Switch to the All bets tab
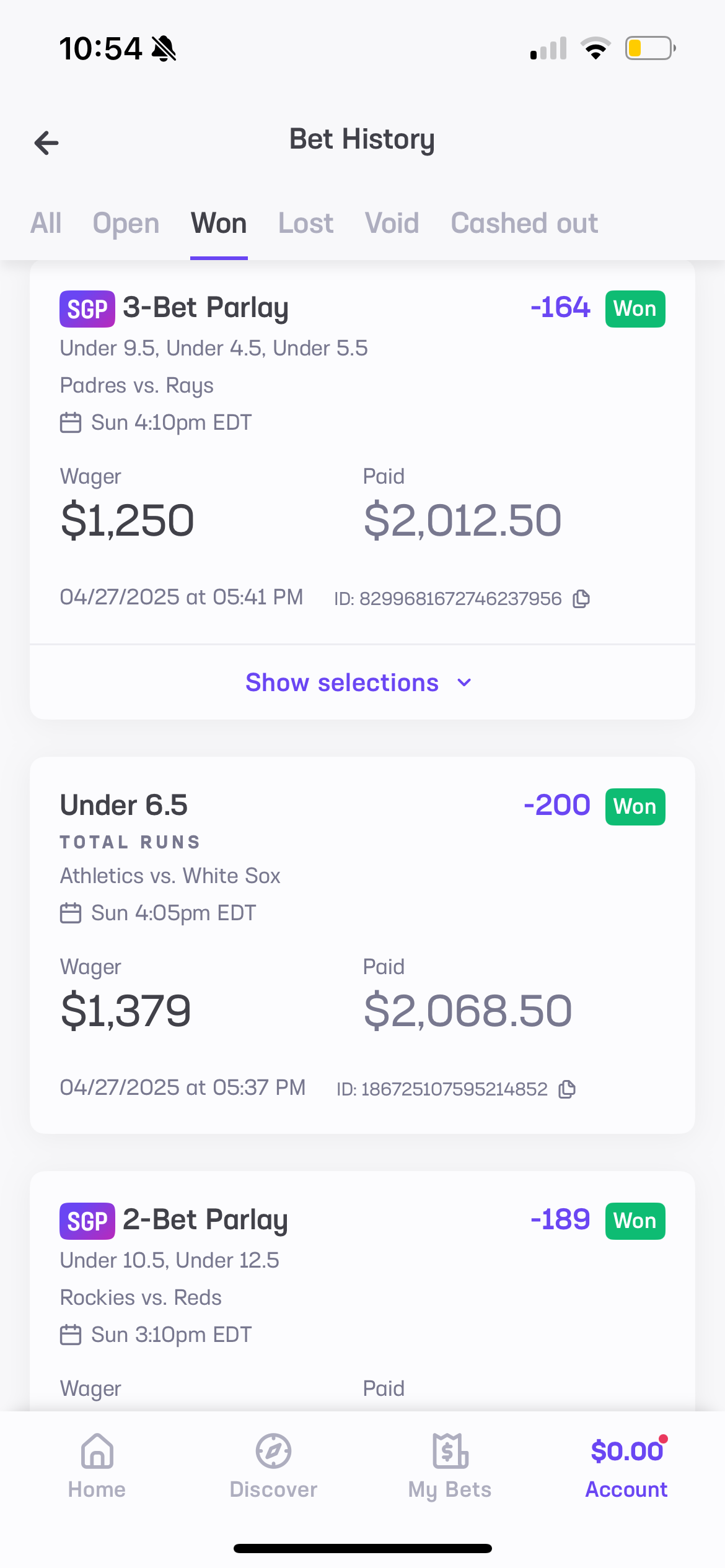Image resolution: width=725 pixels, height=1568 pixels. [46, 224]
